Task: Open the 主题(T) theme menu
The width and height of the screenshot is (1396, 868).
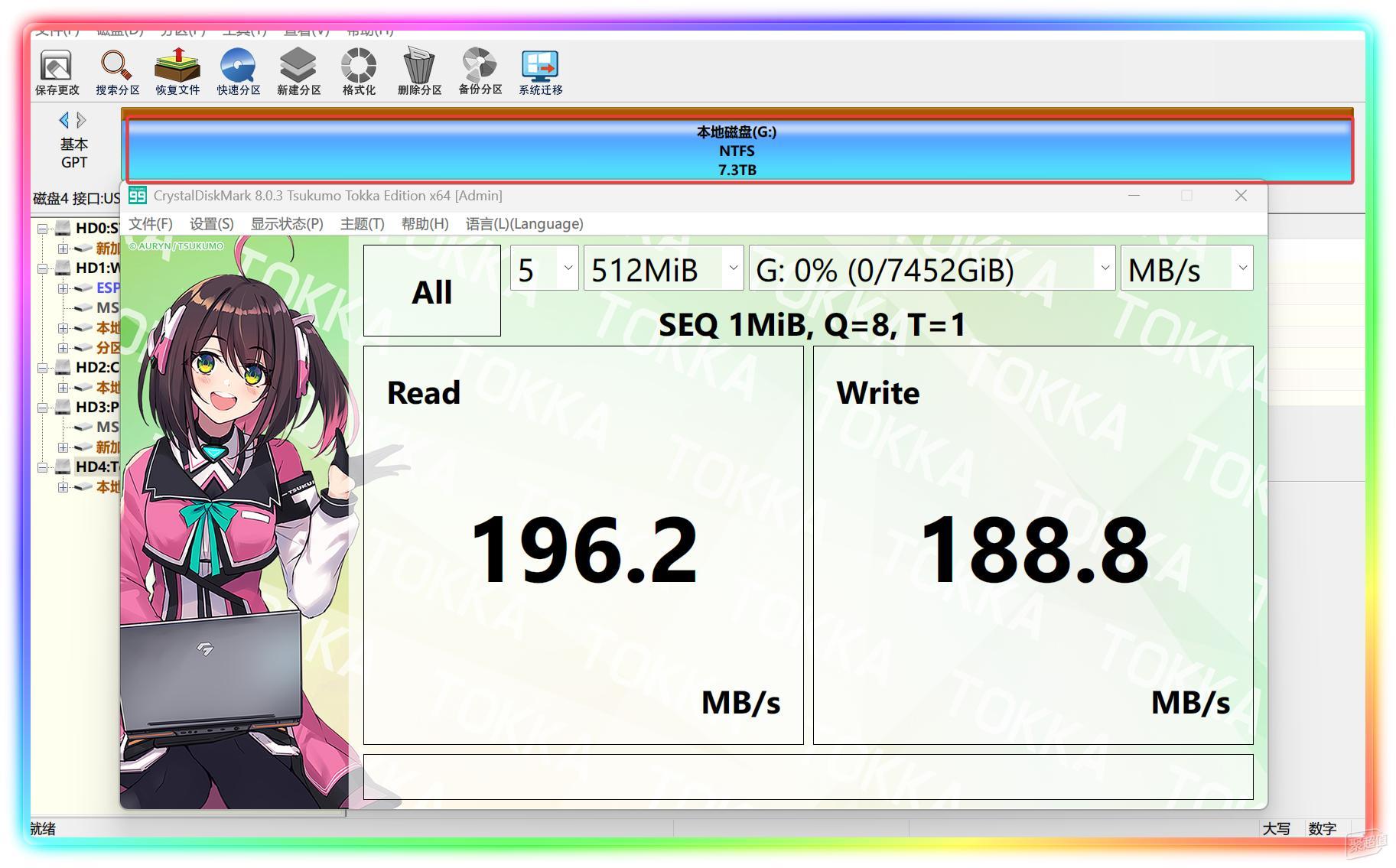Action: coord(362,224)
